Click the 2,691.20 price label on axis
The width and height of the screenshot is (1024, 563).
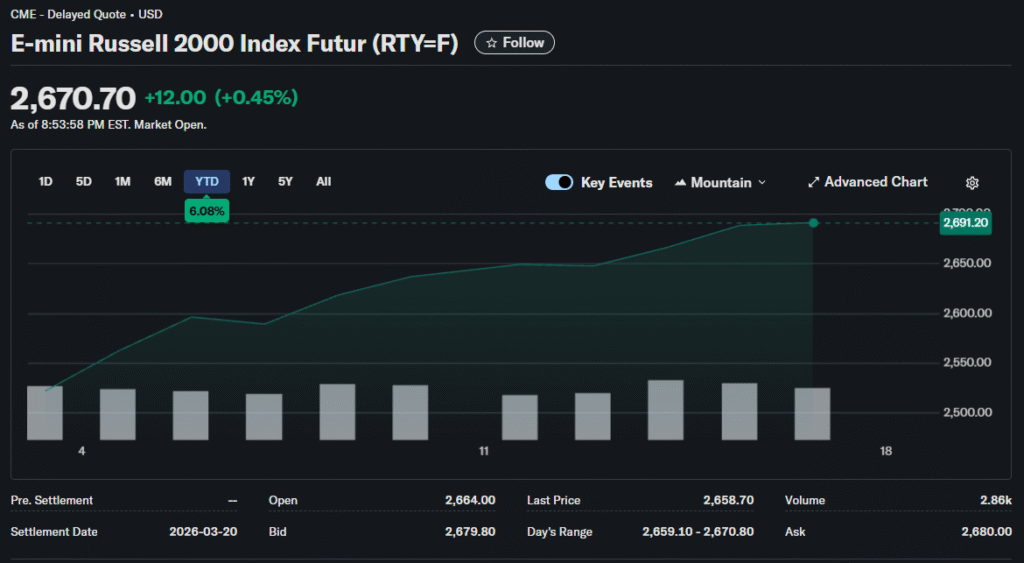pos(965,223)
